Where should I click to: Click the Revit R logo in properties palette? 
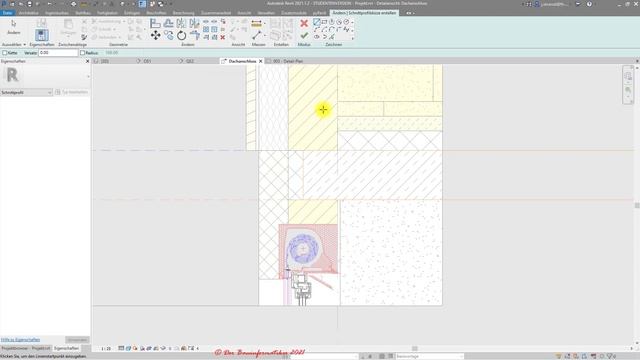(12, 76)
